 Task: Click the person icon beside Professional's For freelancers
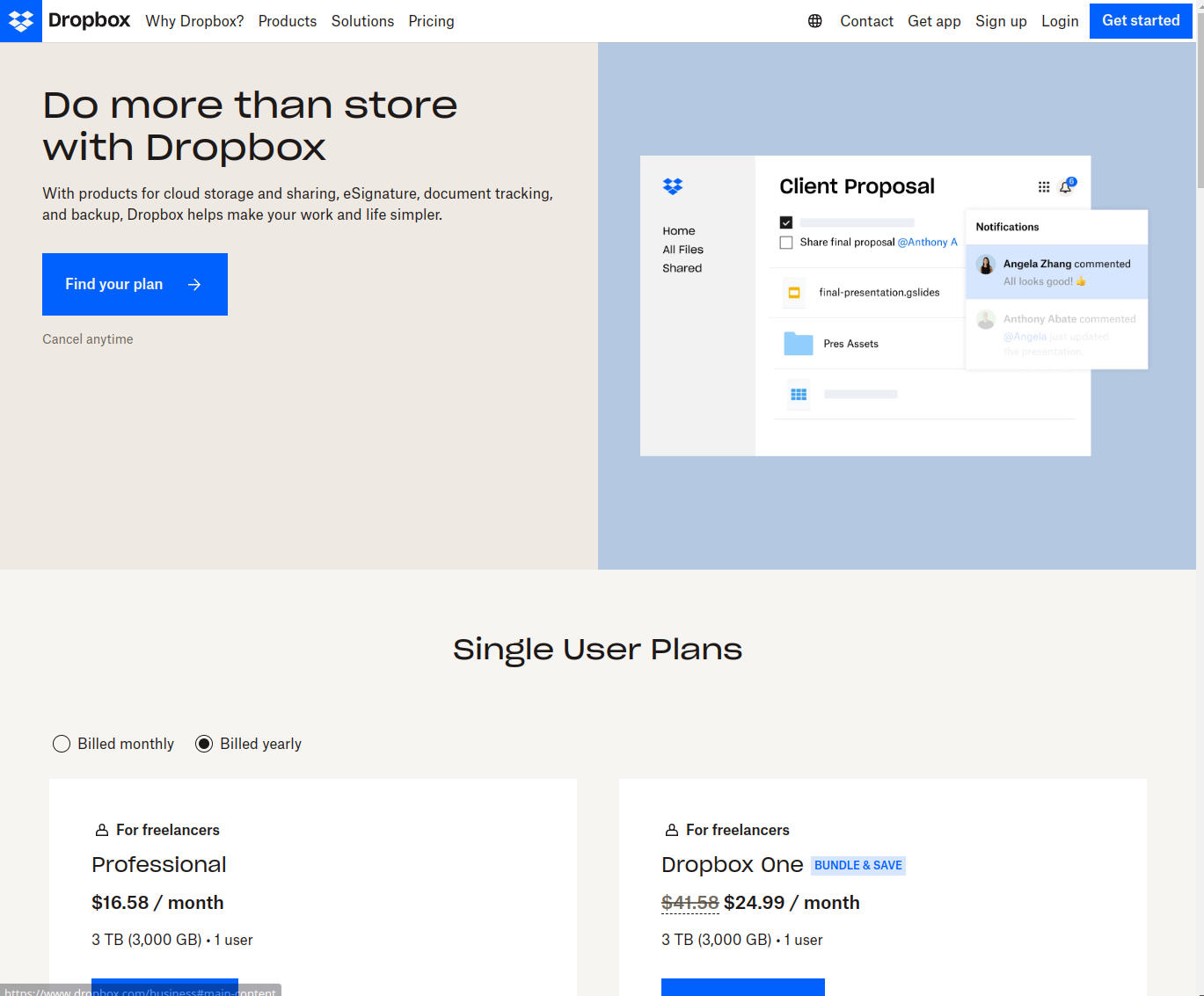click(x=102, y=830)
